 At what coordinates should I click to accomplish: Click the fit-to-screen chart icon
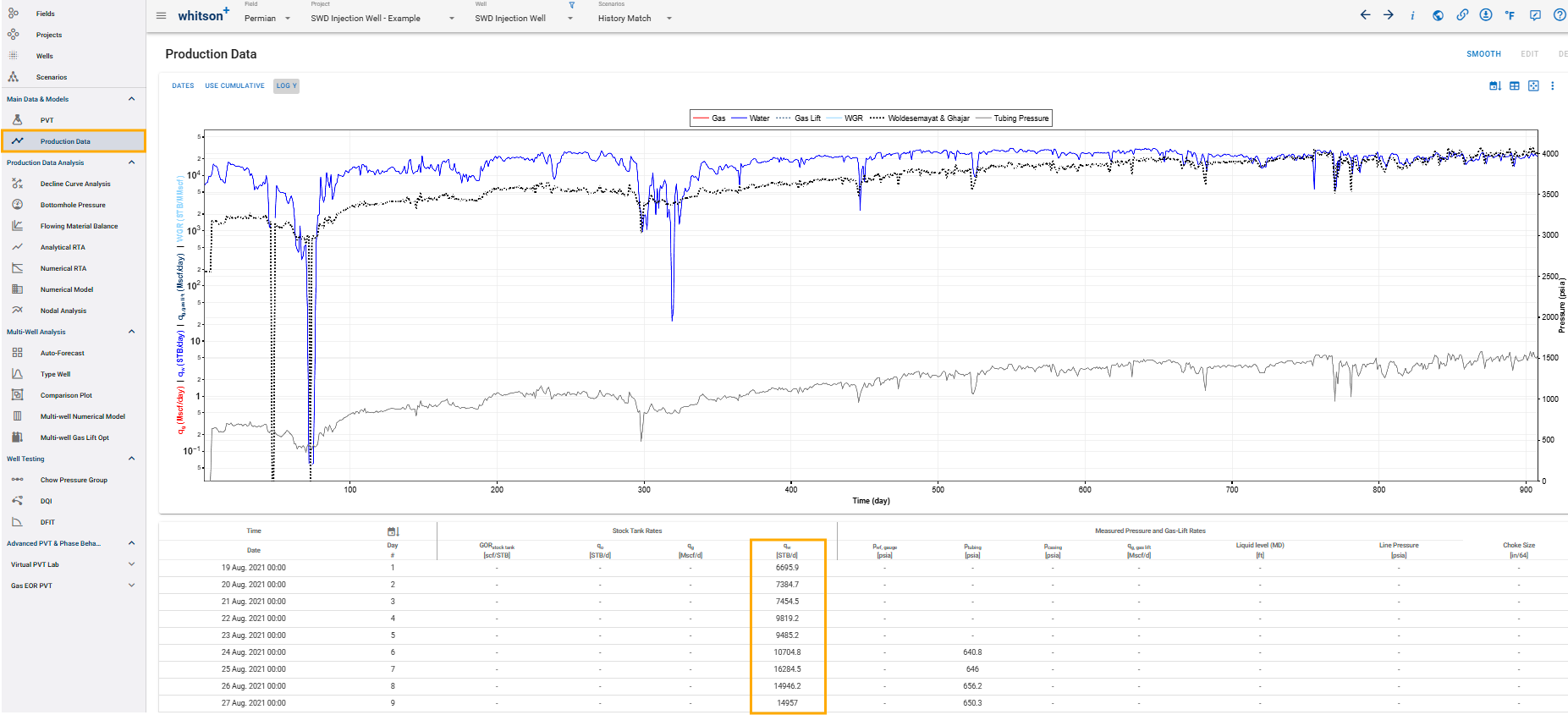(1533, 85)
